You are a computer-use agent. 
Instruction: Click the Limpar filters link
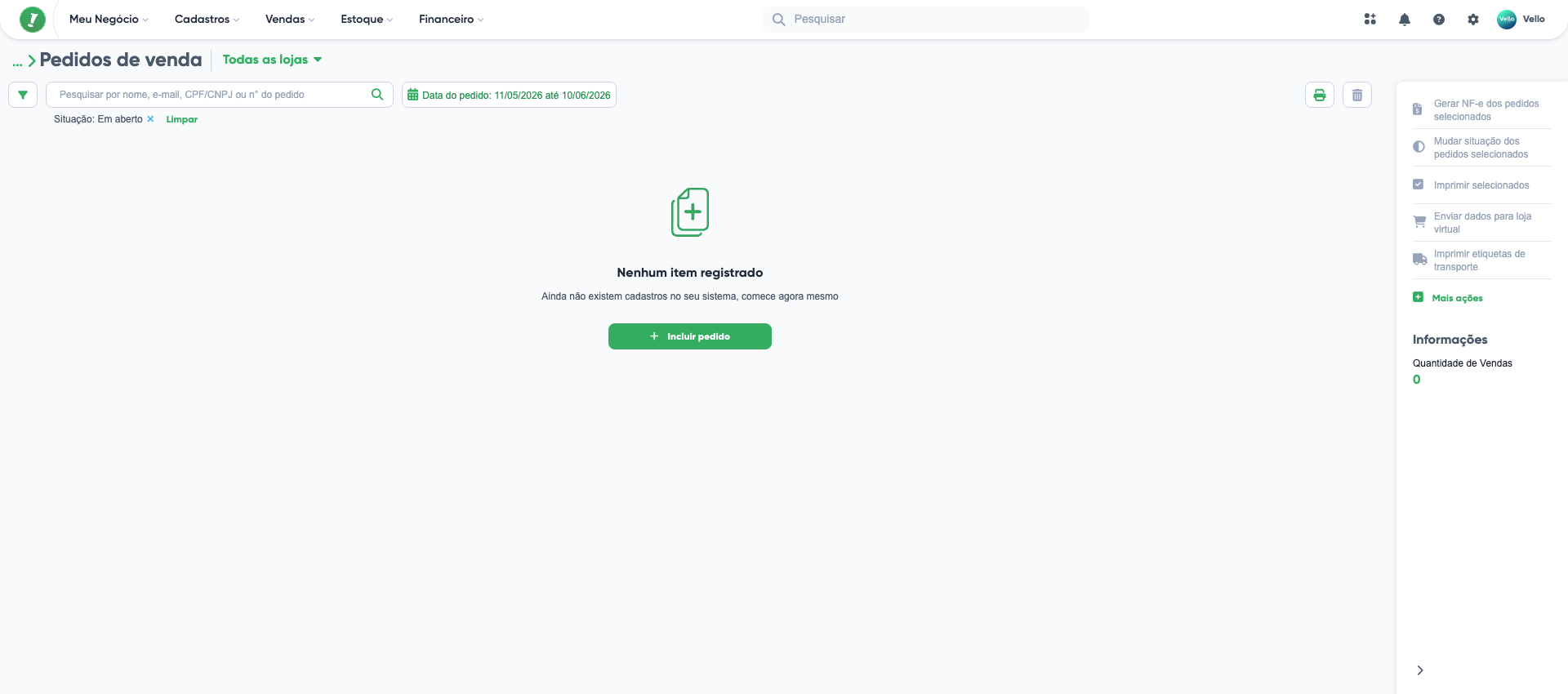pos(182,119)
